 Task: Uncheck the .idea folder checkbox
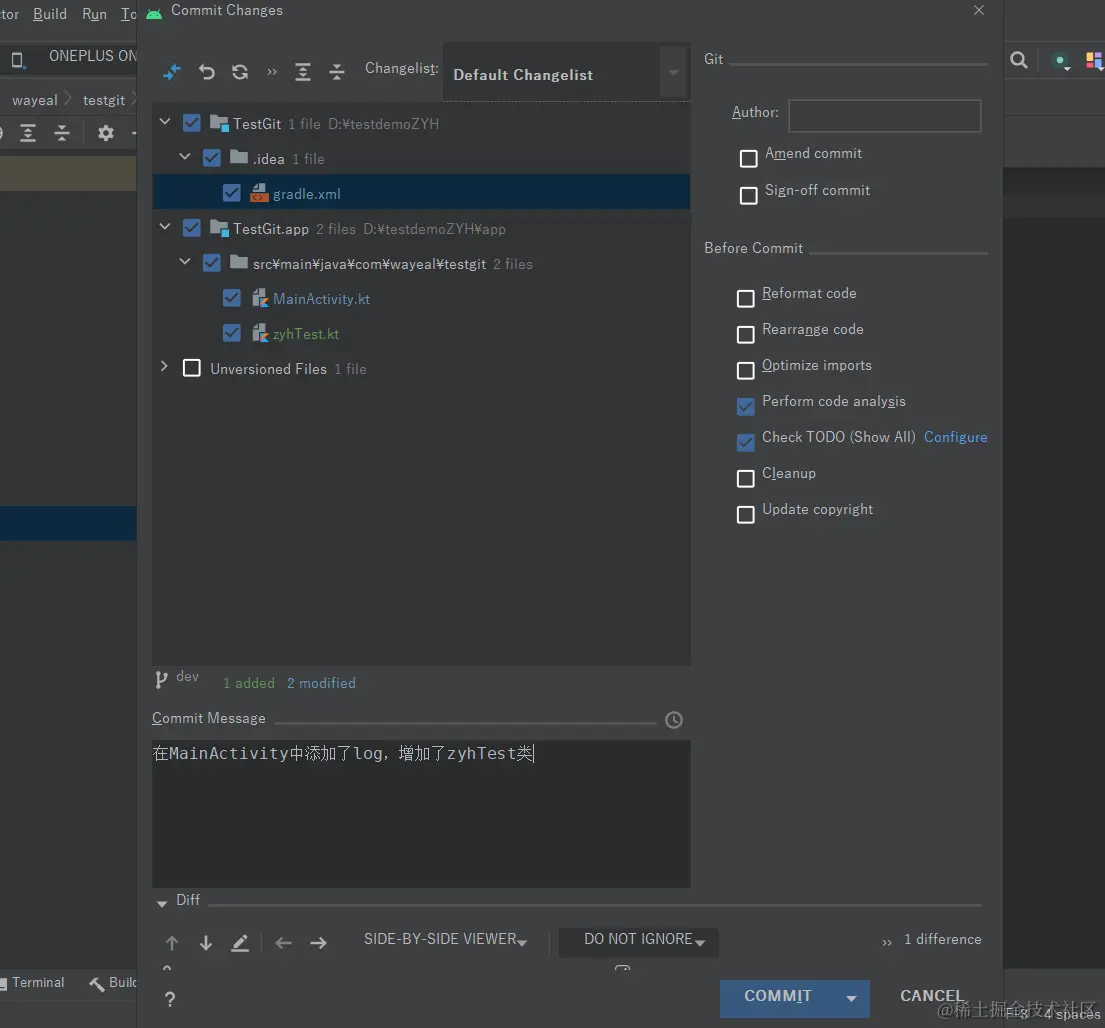point(211,158)
